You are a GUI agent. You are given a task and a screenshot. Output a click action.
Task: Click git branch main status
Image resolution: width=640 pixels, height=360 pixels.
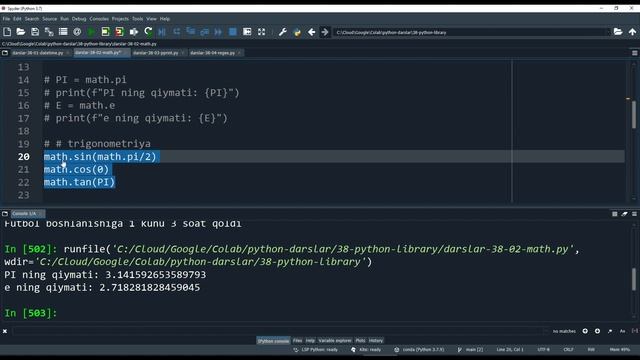(471, 350)
